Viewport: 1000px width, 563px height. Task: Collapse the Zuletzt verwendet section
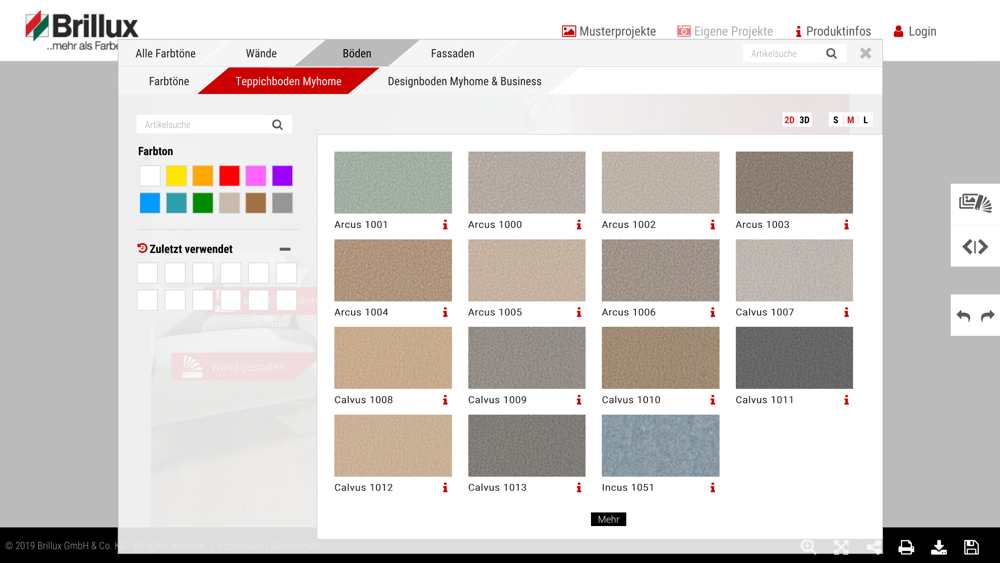coord(285,249)
